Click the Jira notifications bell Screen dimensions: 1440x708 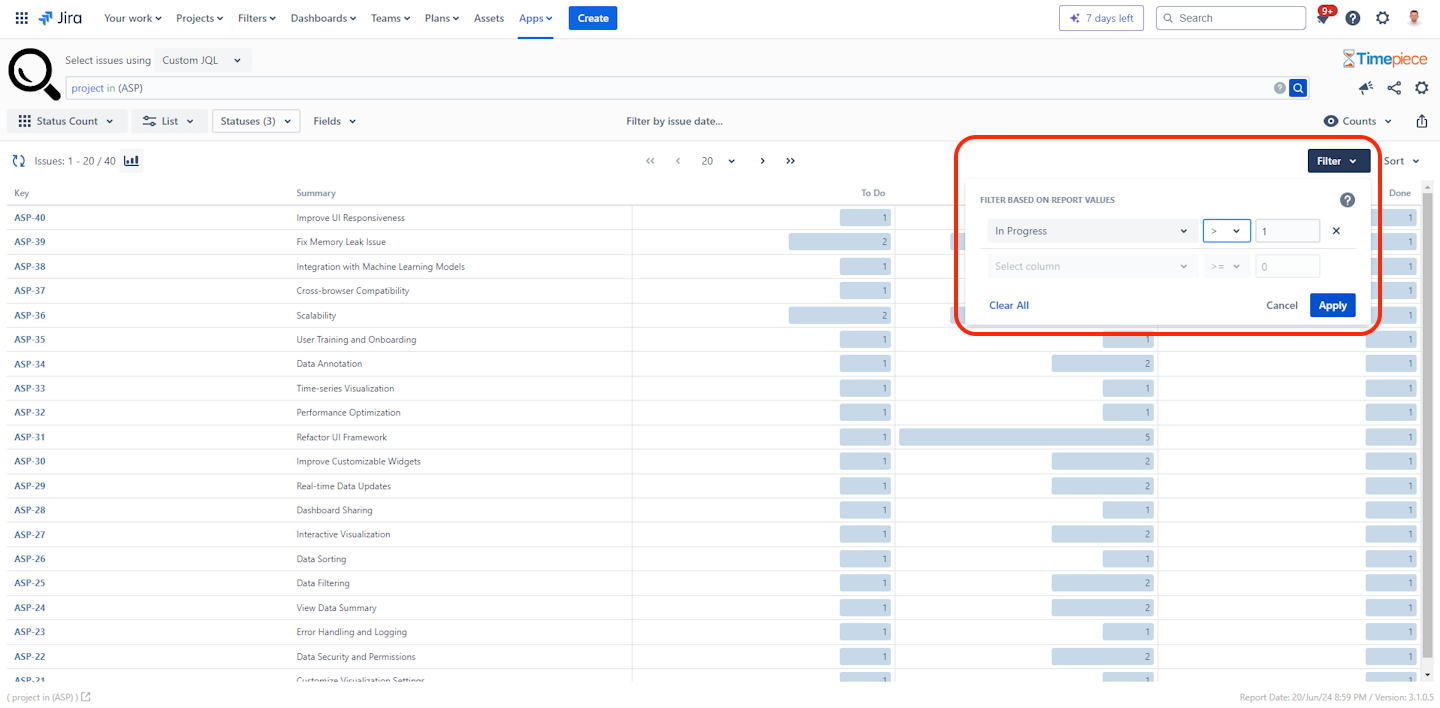tap(1322, 17)
